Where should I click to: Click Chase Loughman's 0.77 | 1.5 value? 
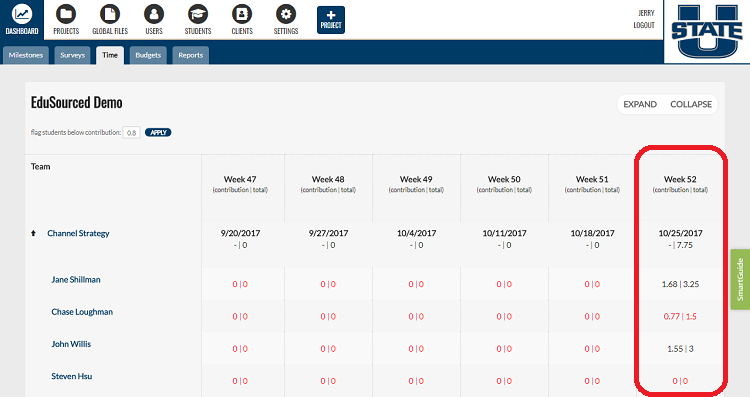pos(680,317)
